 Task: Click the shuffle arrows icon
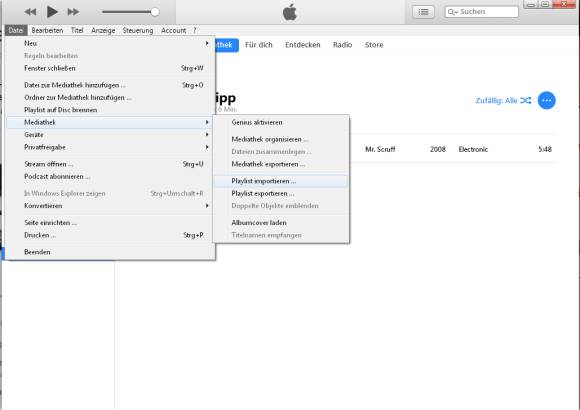tap(526, 100)
